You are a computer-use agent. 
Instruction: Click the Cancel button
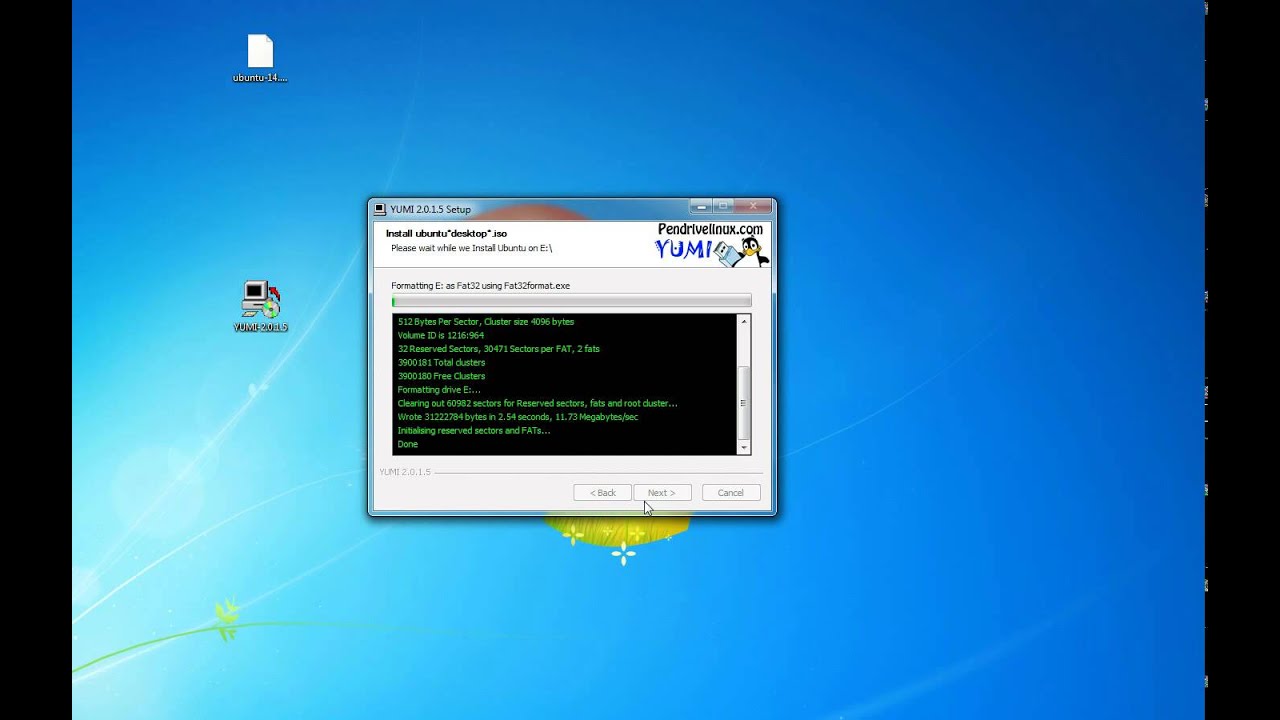pos(730,492)
